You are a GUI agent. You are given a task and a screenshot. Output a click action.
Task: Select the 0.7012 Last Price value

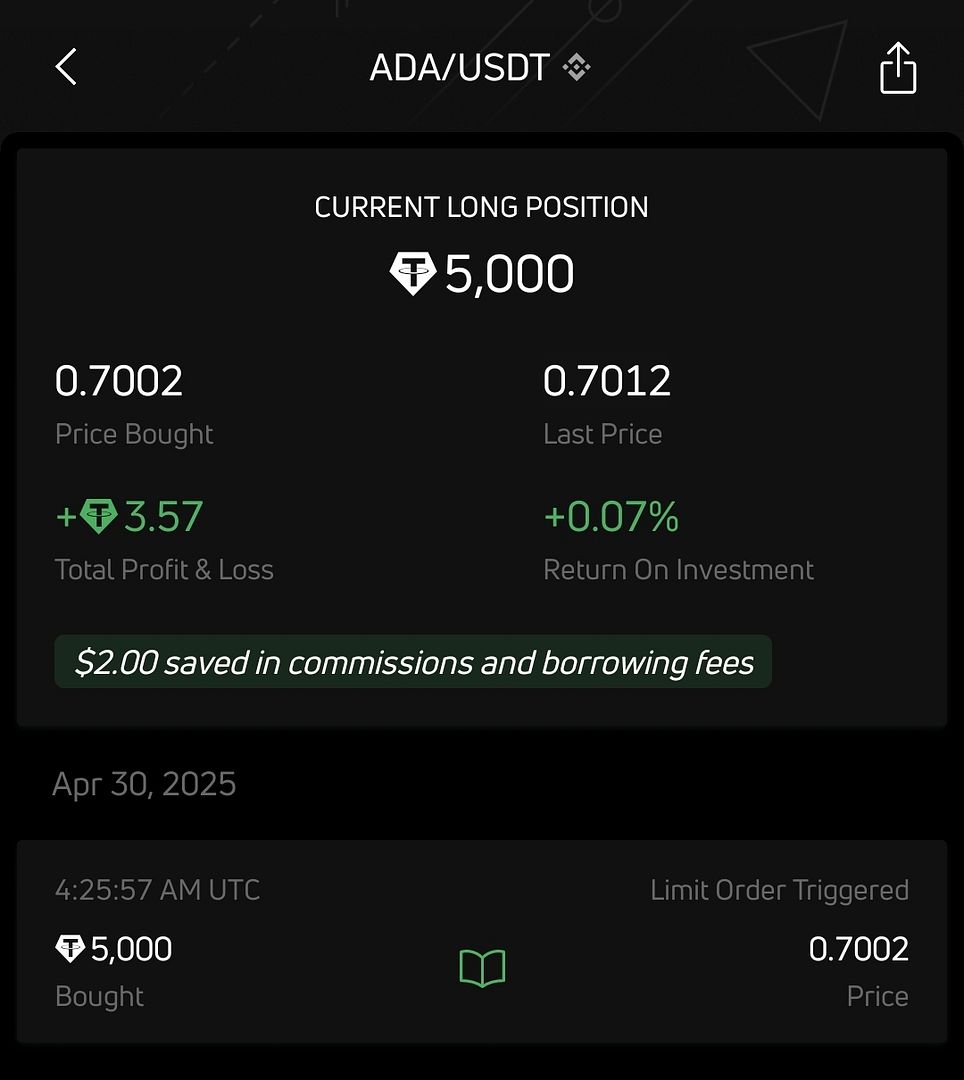tap(607, 381)
